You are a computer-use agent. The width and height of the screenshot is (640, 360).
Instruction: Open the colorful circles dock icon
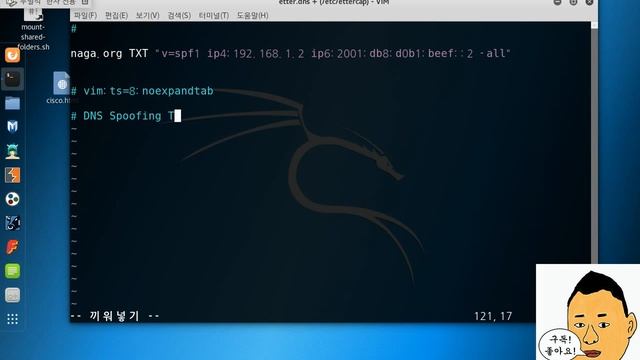coord(12,199)
